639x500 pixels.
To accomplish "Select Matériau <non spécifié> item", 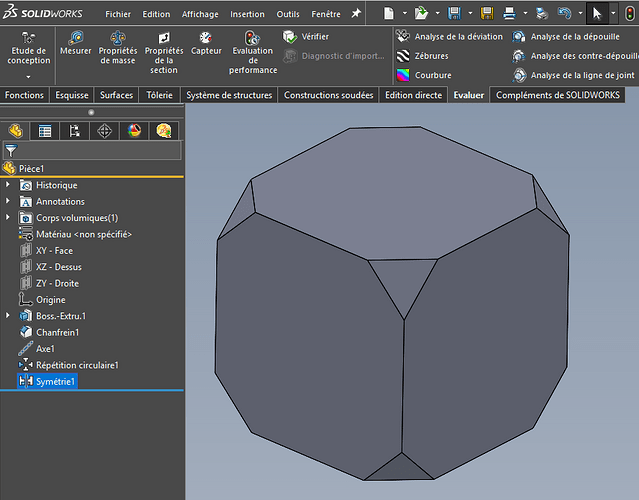I will (x=75, y=234).
